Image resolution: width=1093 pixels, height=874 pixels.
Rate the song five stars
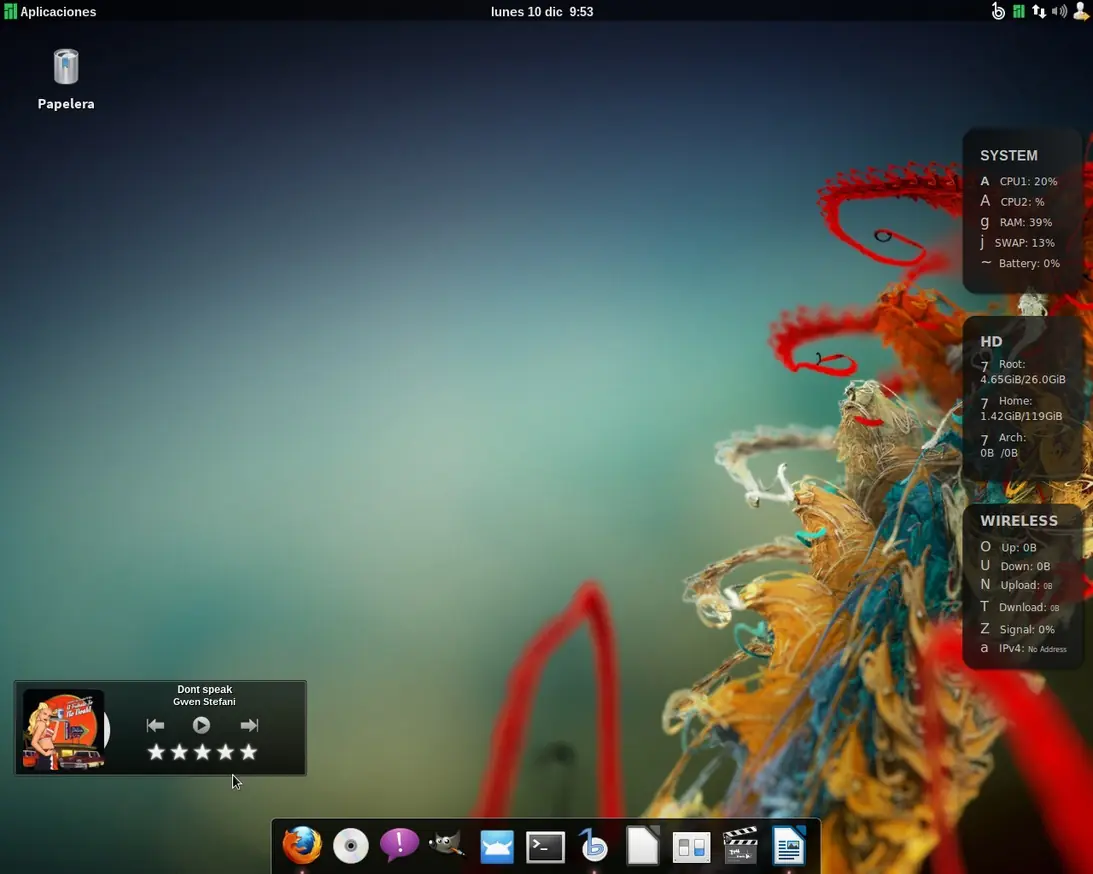pyautogui.click(x=248, y=752)
